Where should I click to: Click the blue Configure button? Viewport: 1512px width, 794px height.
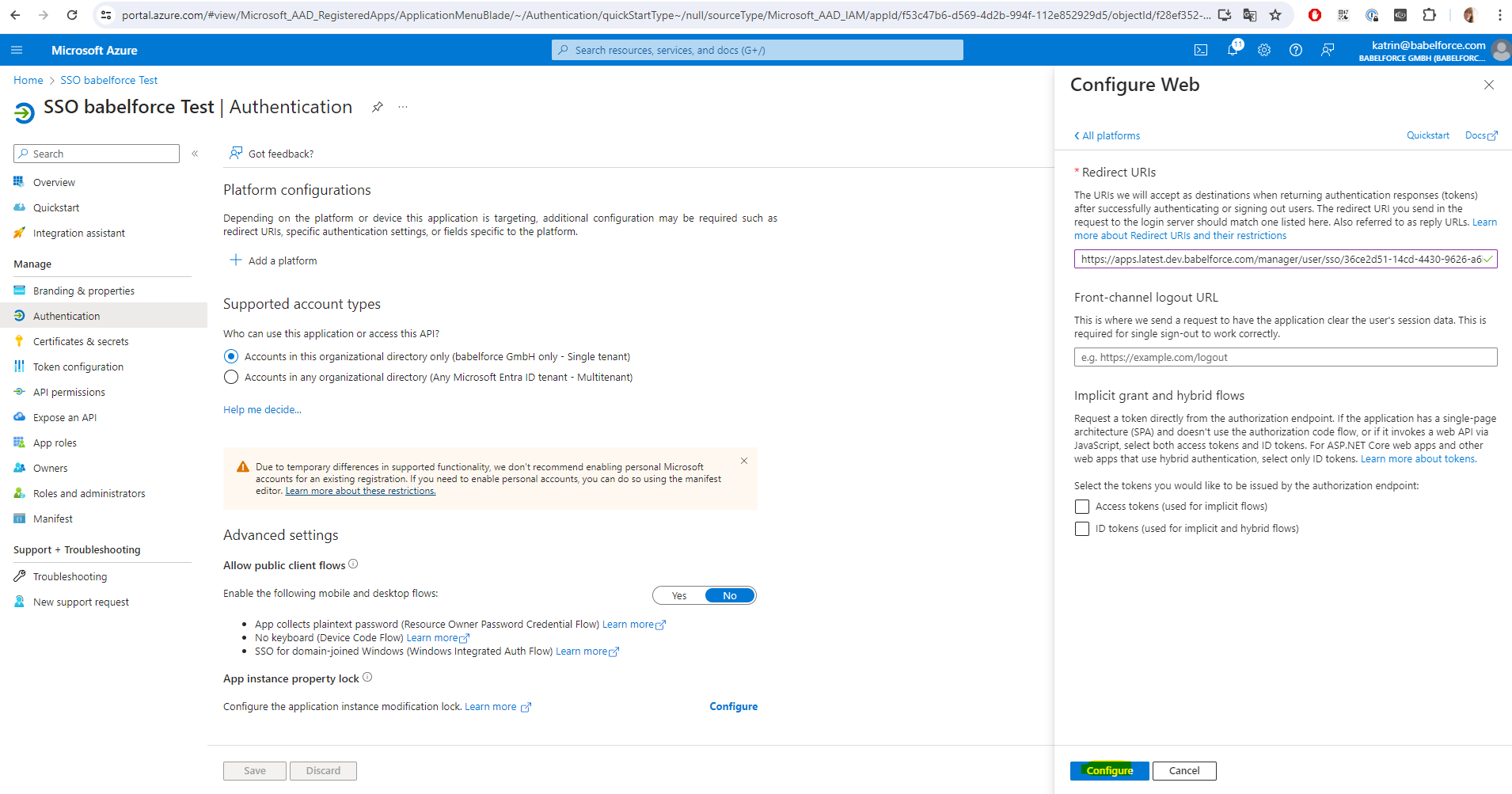coord(1109,770)
